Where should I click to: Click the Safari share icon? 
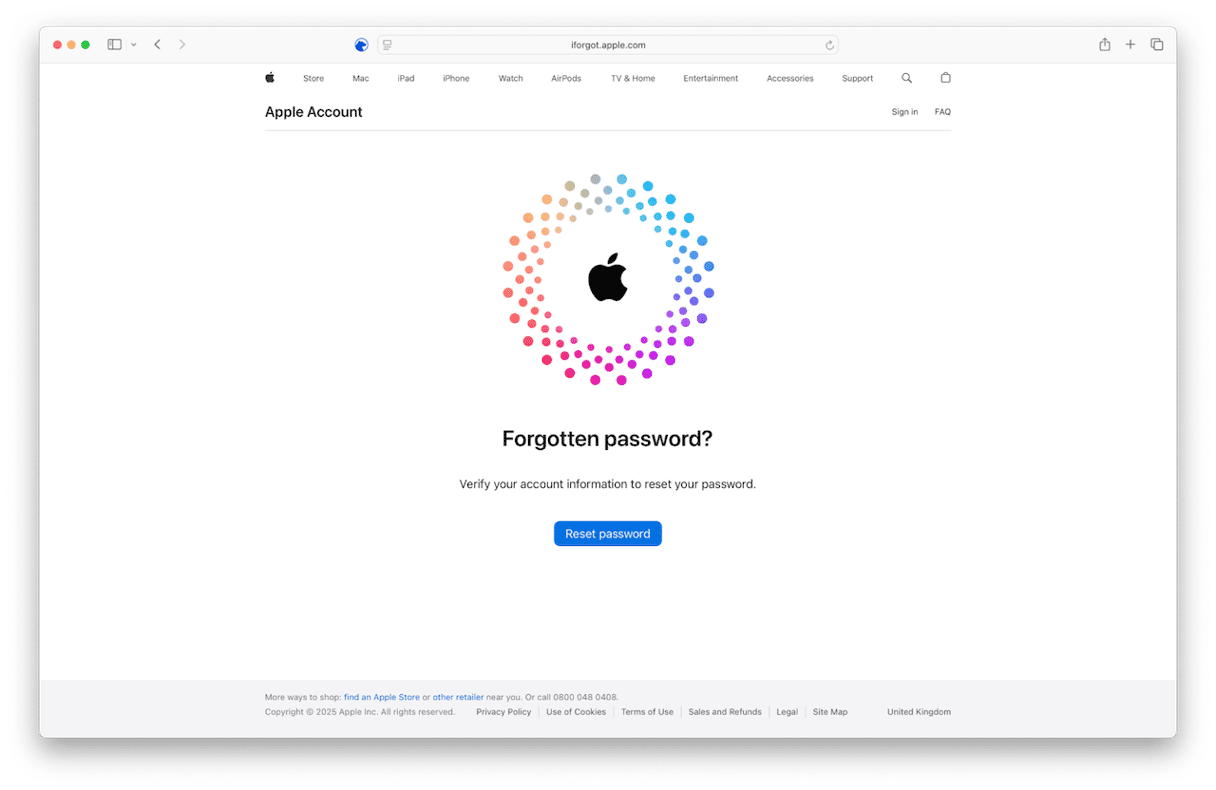tap(1104, 45)
